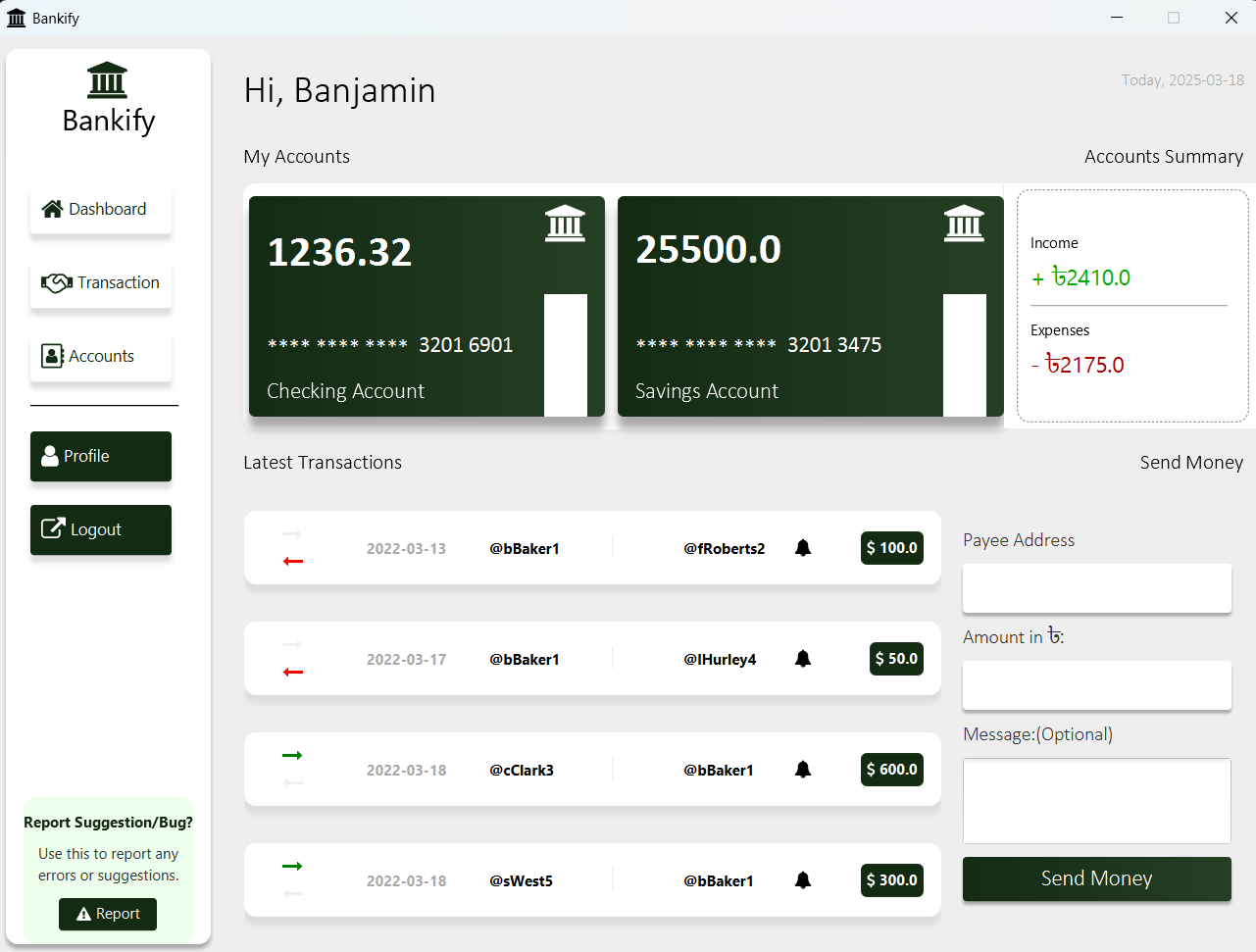Select the $ 100.0 amount badge
This screenshot has width=1256, height=952.
[892, 548]
